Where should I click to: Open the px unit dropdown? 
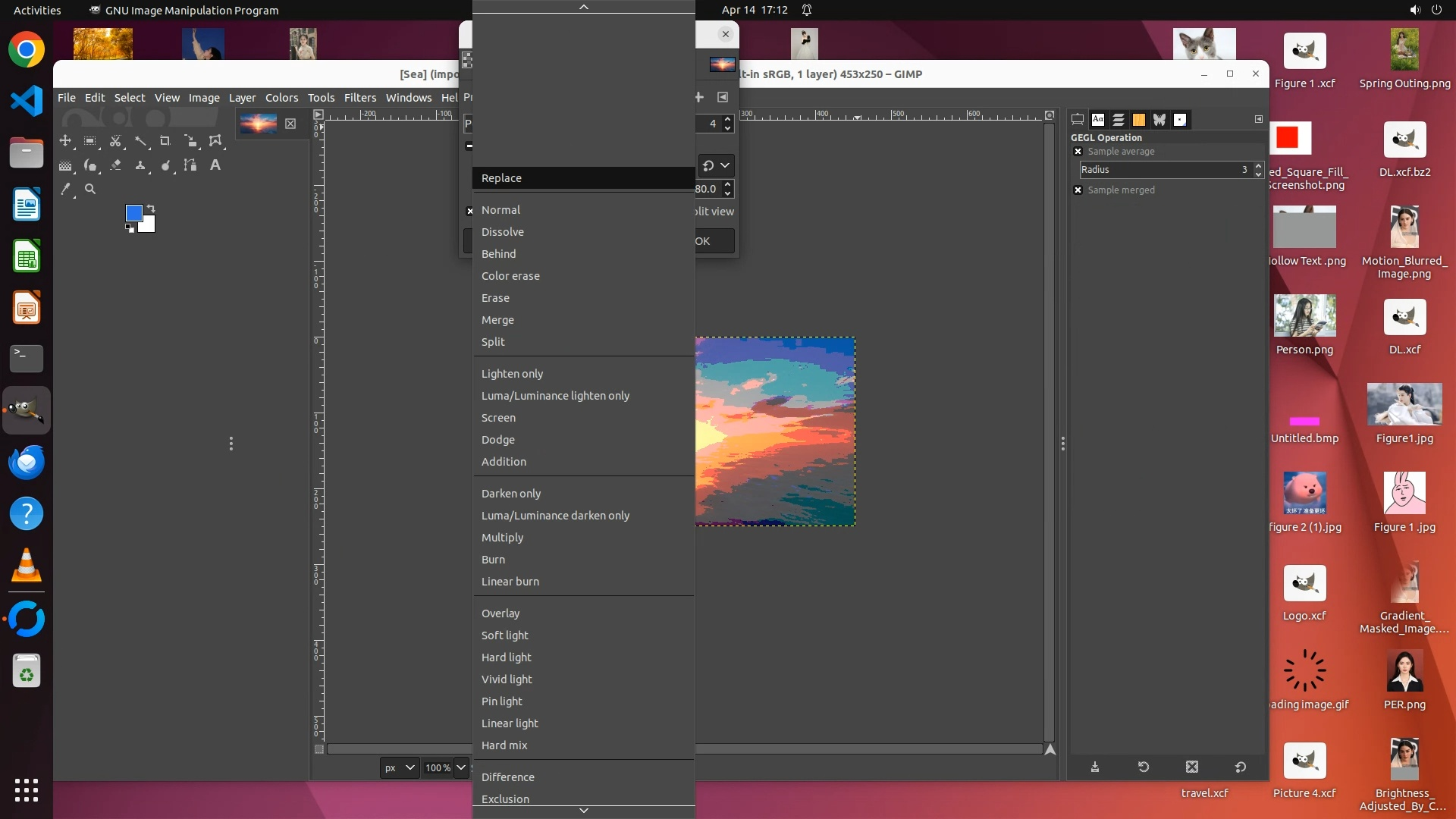coord(399,767)
